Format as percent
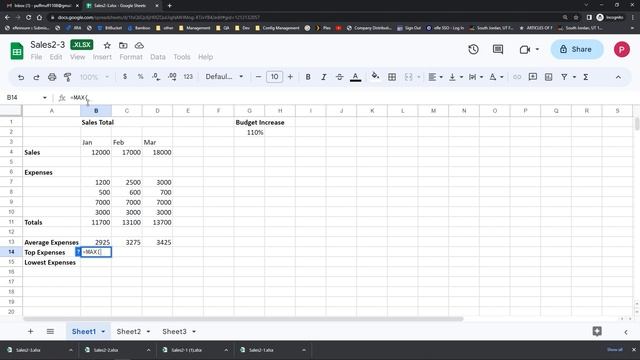 coord(140,77)
